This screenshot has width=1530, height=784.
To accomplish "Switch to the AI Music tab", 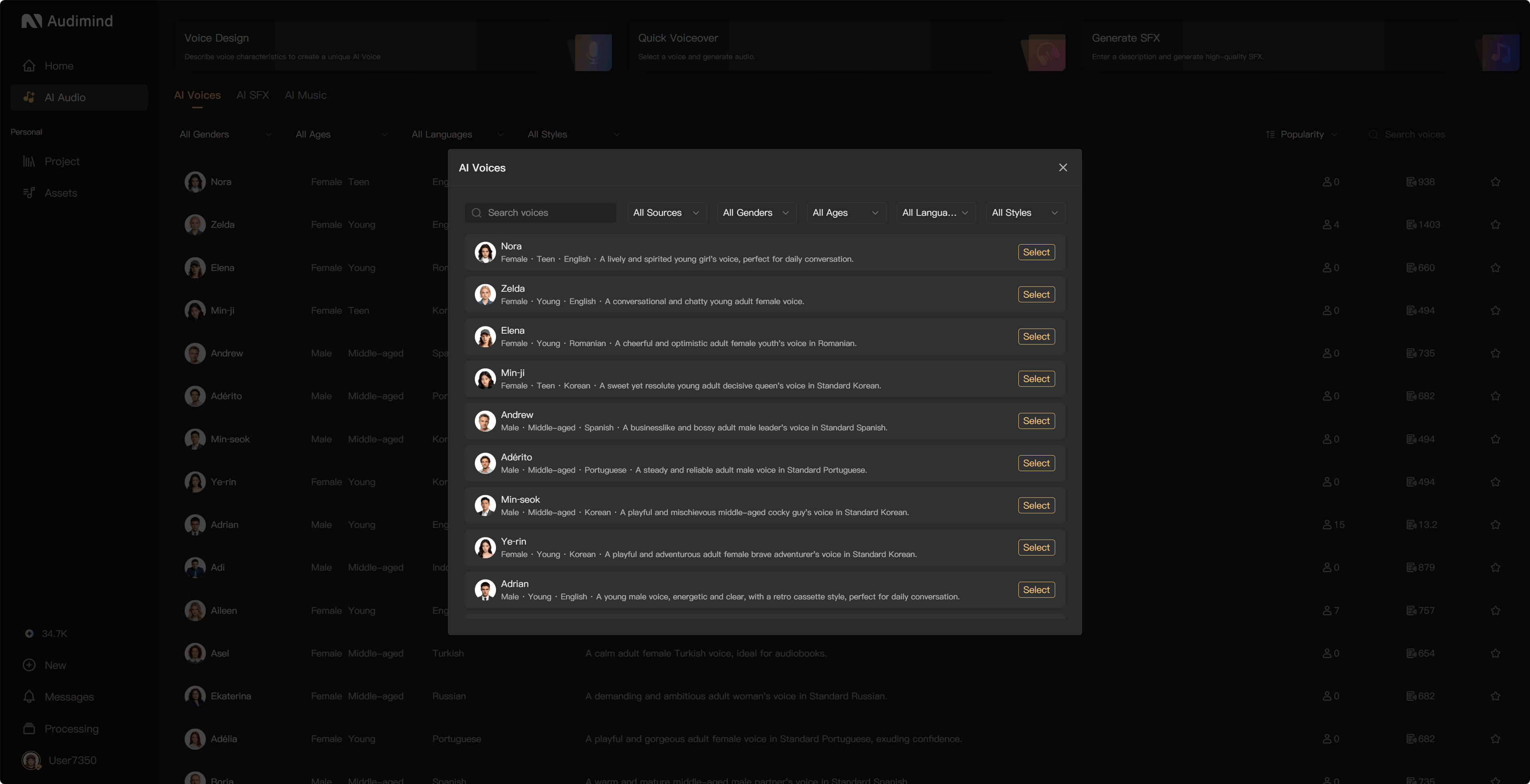I will click(305, 95).
